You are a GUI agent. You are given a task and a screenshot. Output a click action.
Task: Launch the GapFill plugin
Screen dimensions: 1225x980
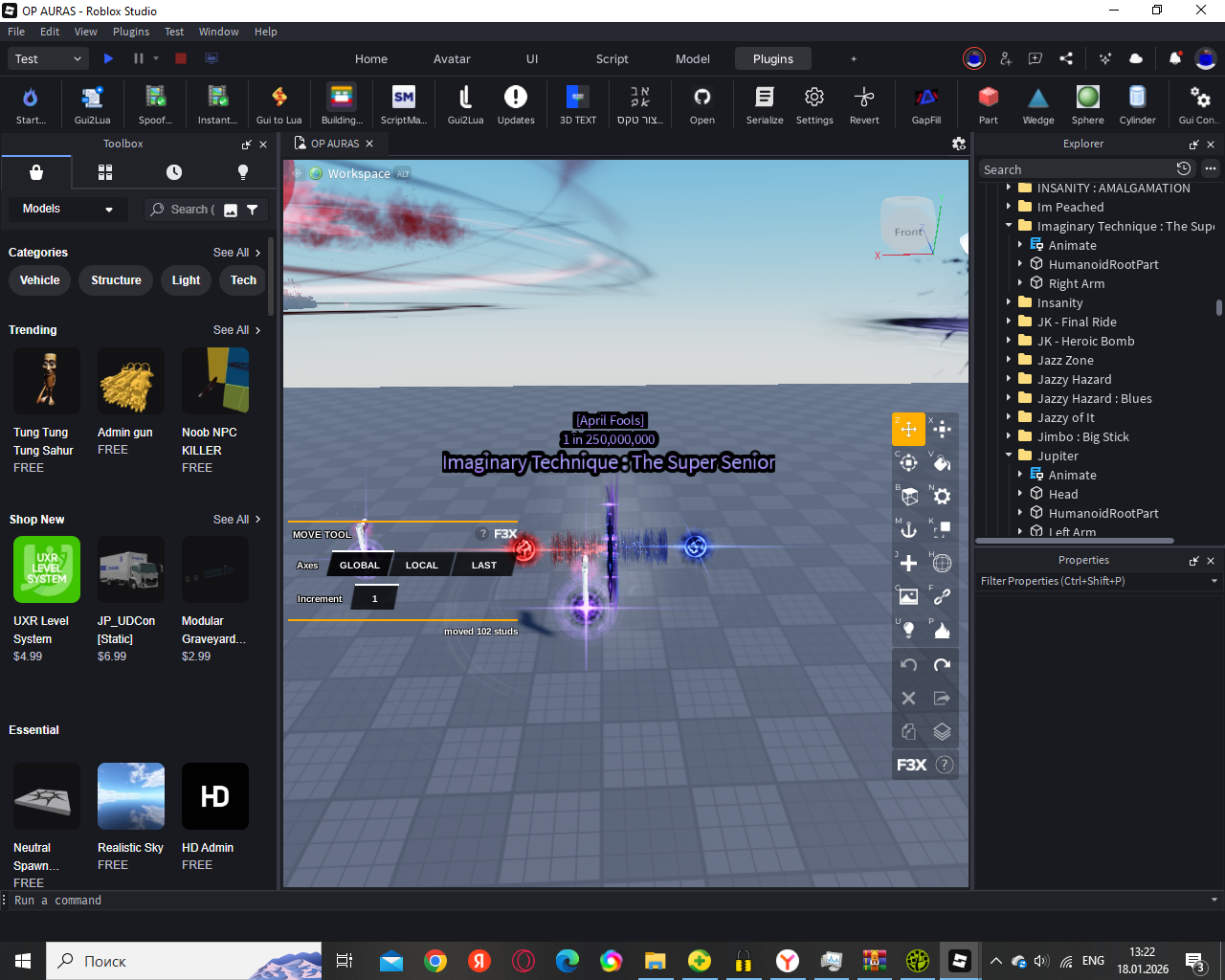[x=926, y=103]
